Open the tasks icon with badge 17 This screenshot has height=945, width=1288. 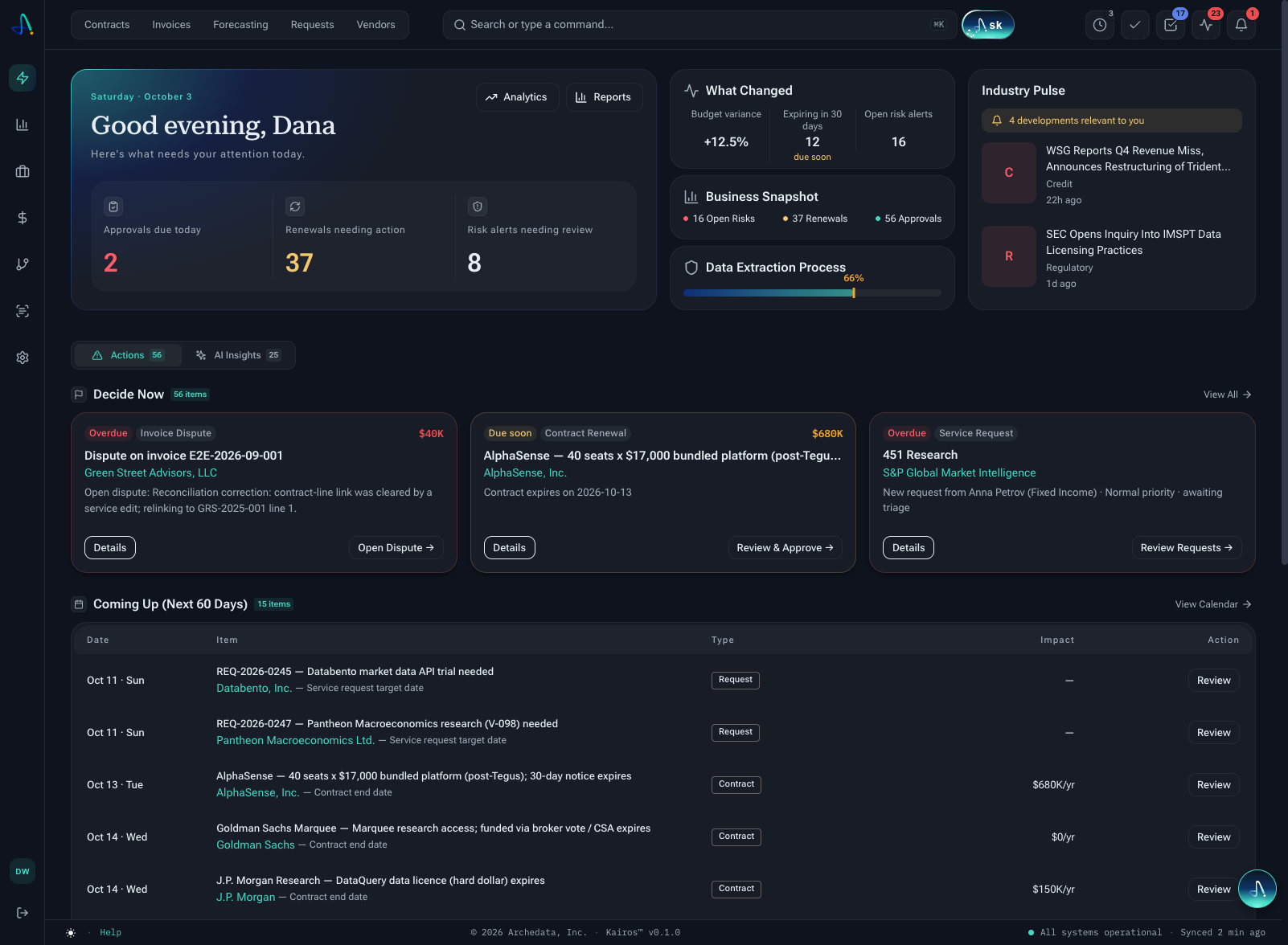[1171, 25]
